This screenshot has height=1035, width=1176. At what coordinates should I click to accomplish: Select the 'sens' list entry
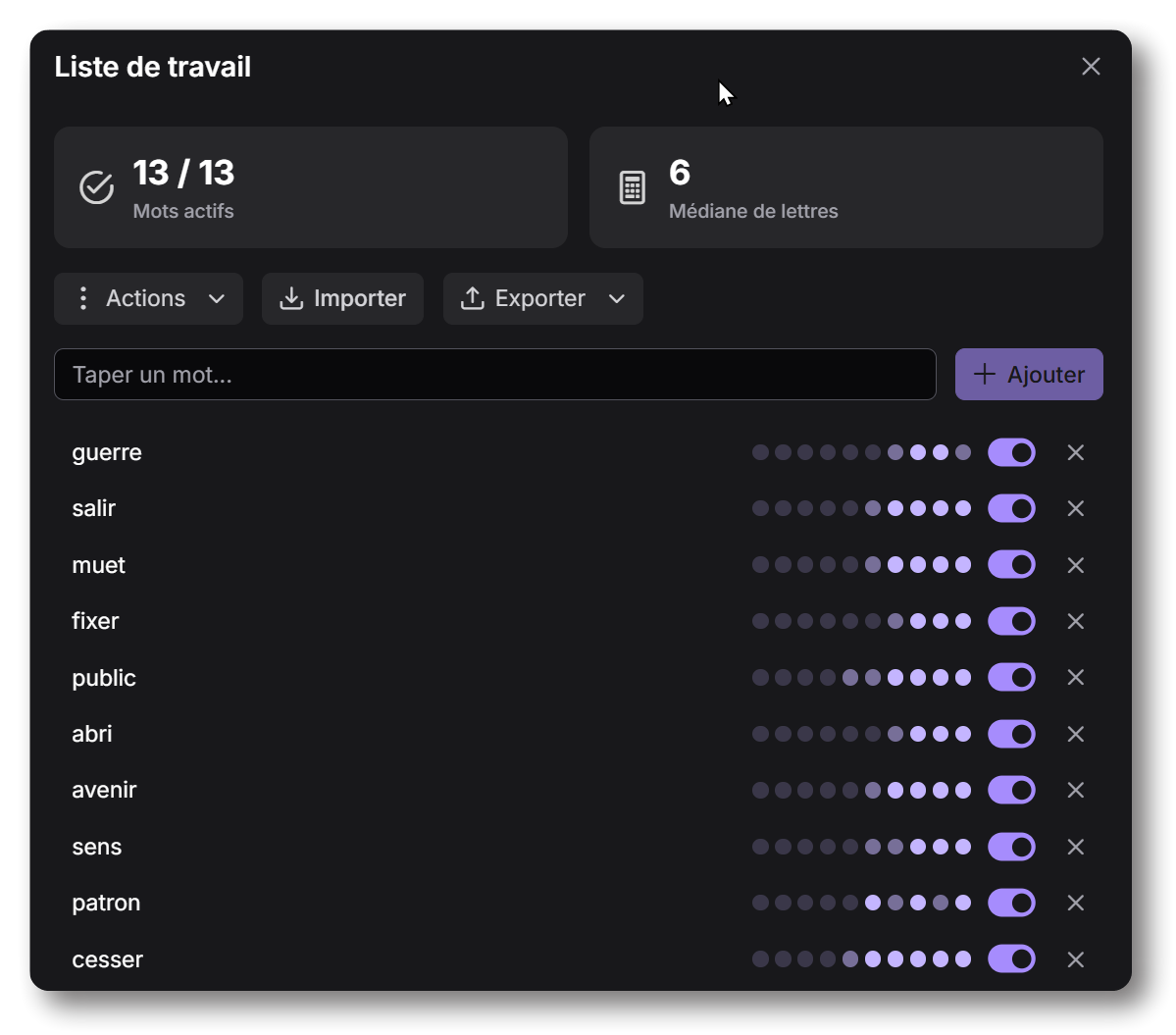pos(97,847)
